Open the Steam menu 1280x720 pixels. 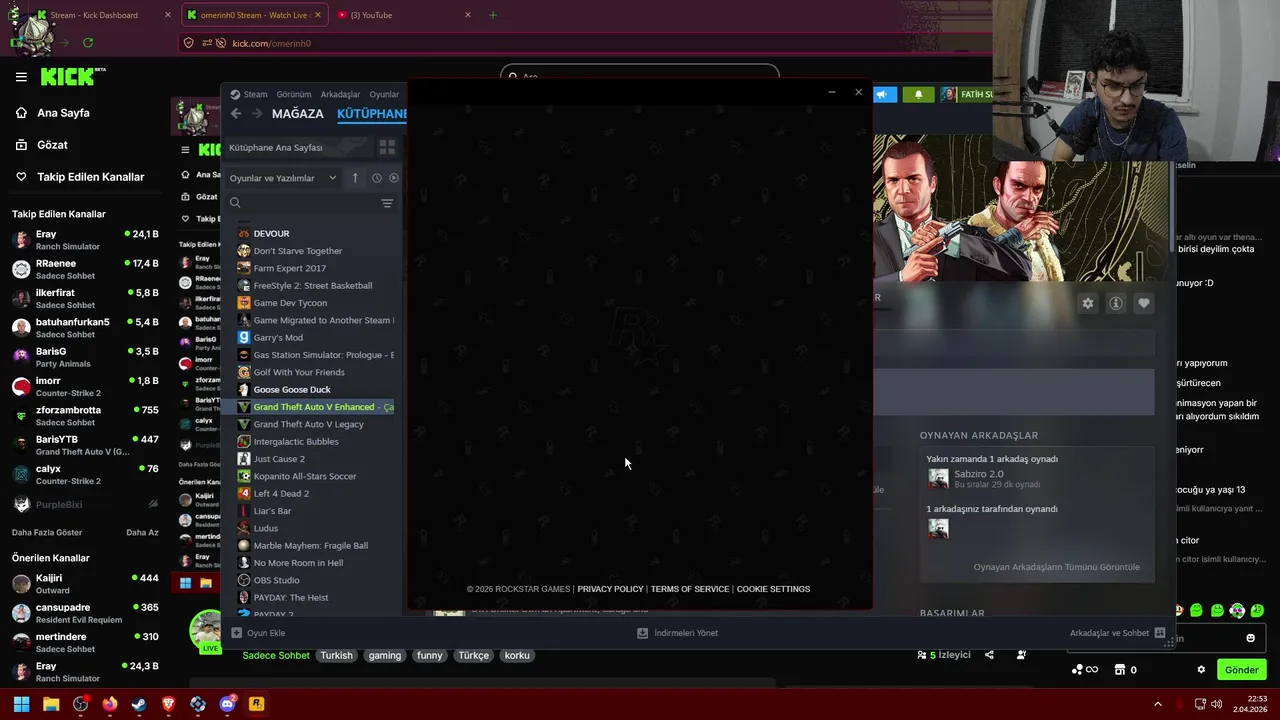tap(249, 94)
